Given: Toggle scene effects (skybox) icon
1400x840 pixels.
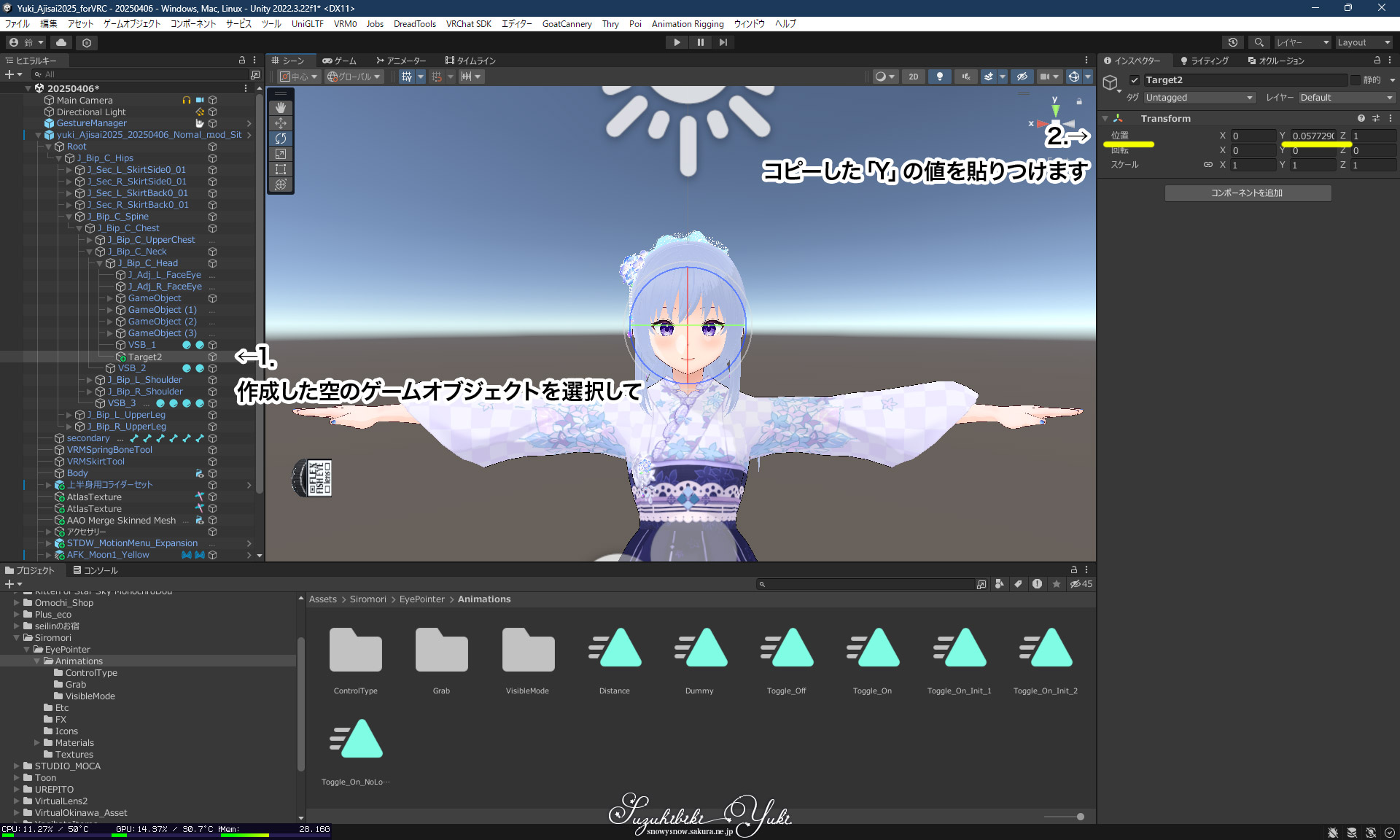Looking at the screenshot, I should click(x=988, y=77).
